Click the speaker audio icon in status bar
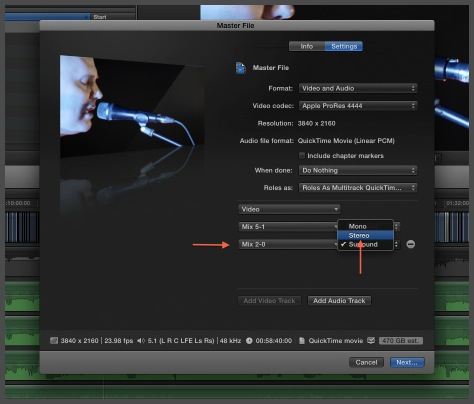This screenshot has height=404, width=474. tap(141, 341)
